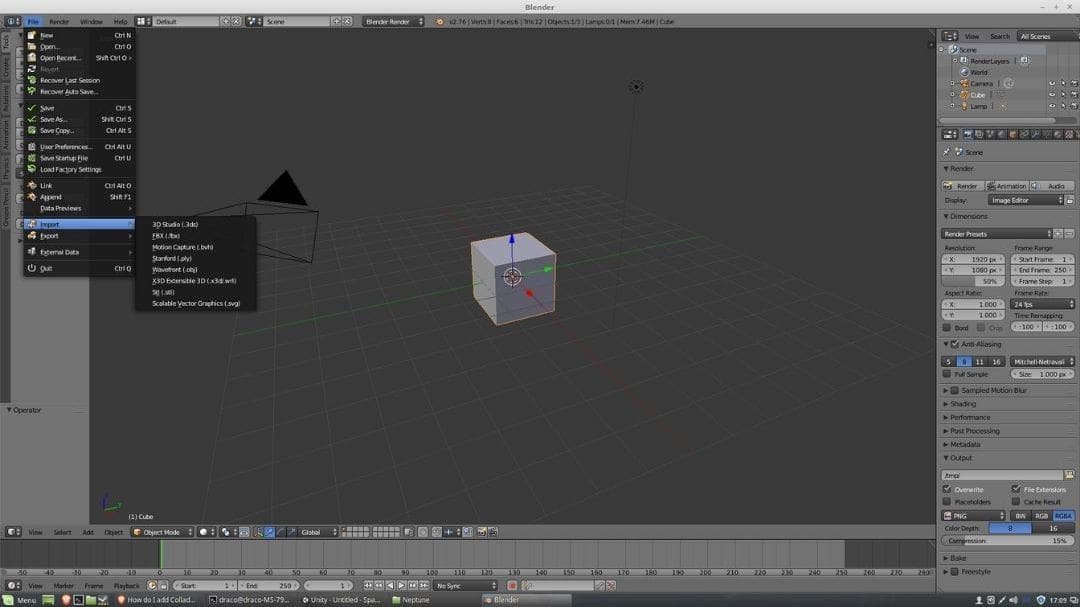Select Stanford (.ply) import option

pos(172,258)
